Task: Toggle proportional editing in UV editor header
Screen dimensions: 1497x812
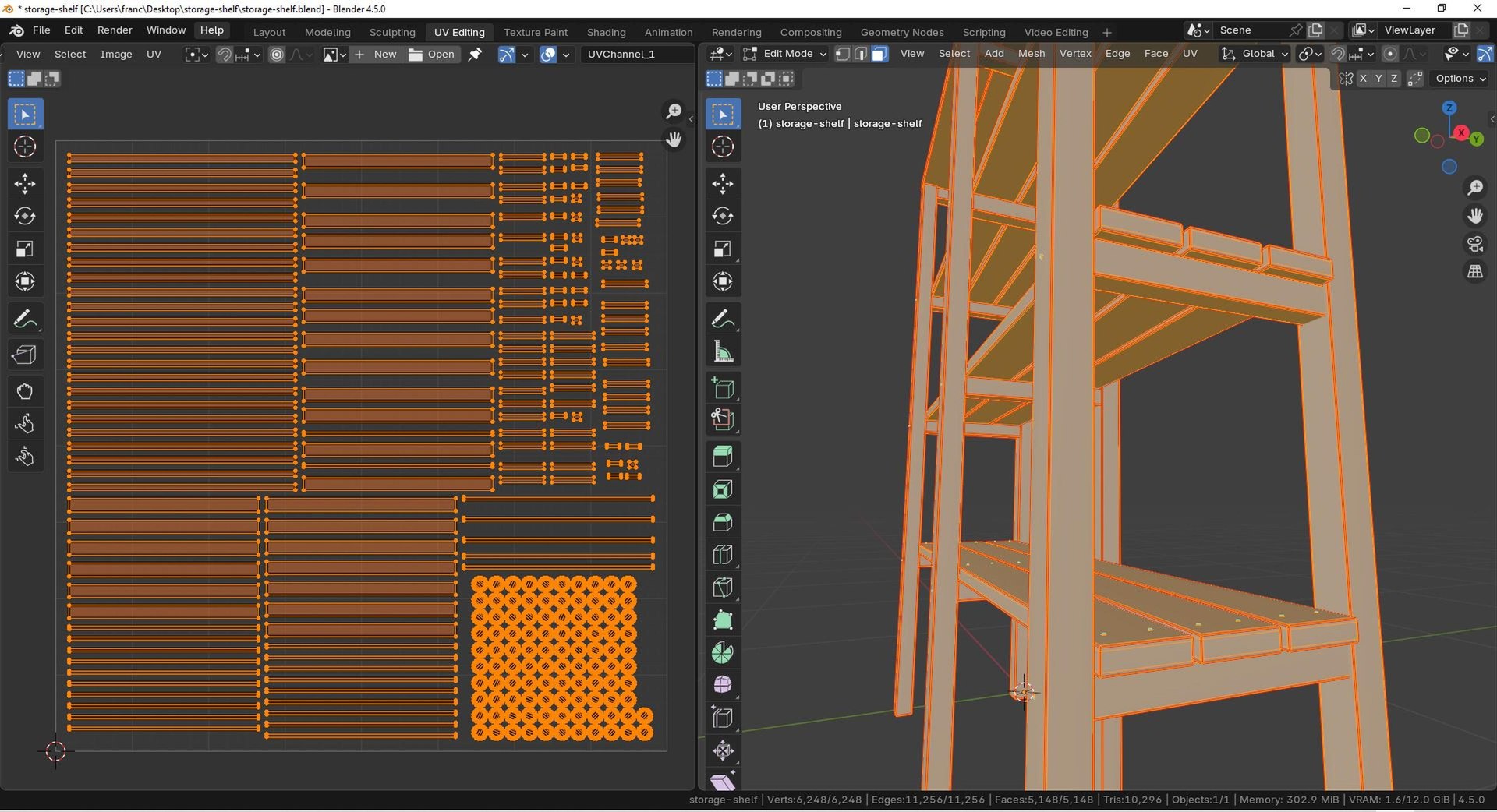Action: pyautogui.click(x=277, y=55)
